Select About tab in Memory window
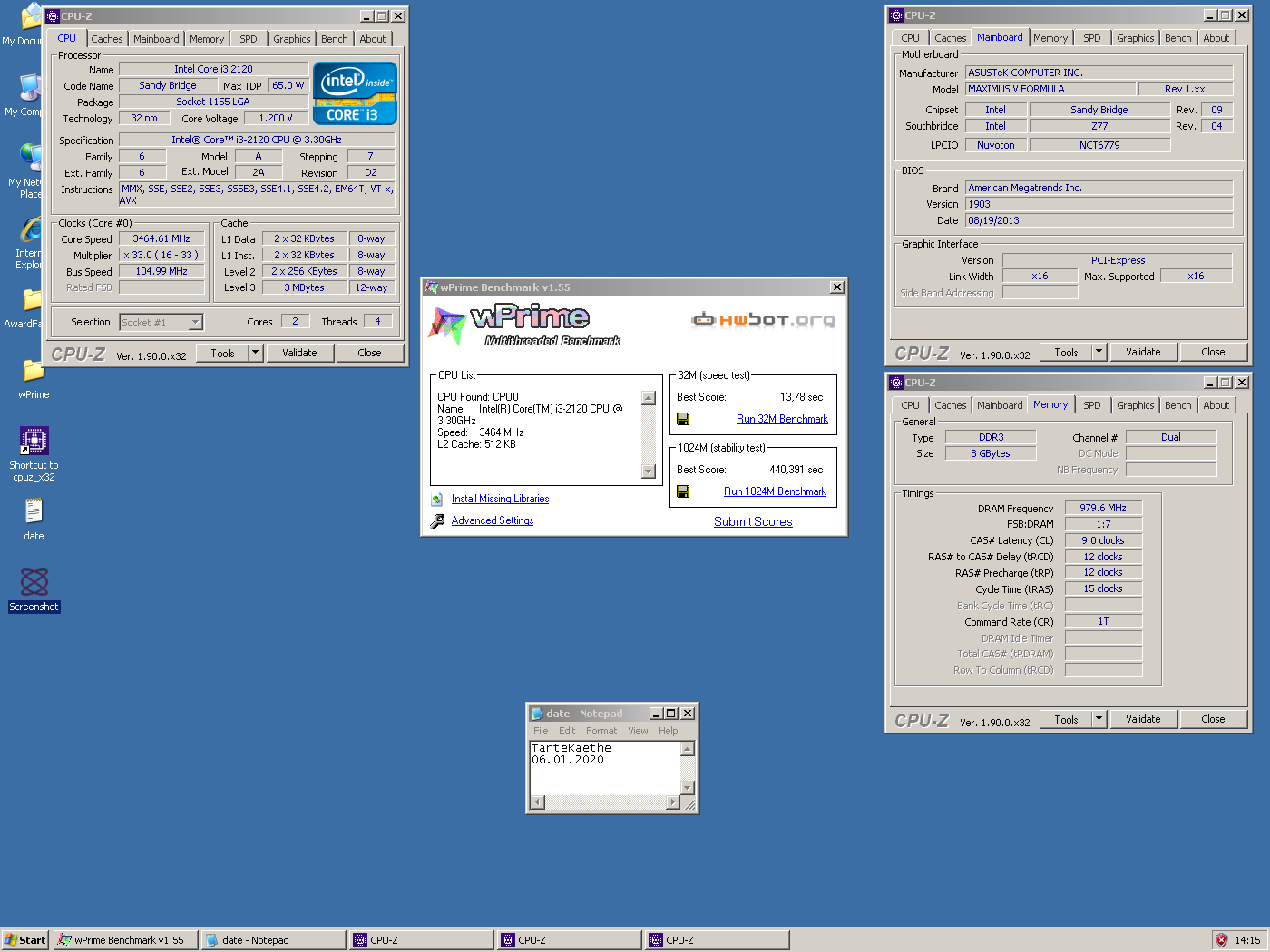 [x=1216, y=405]
